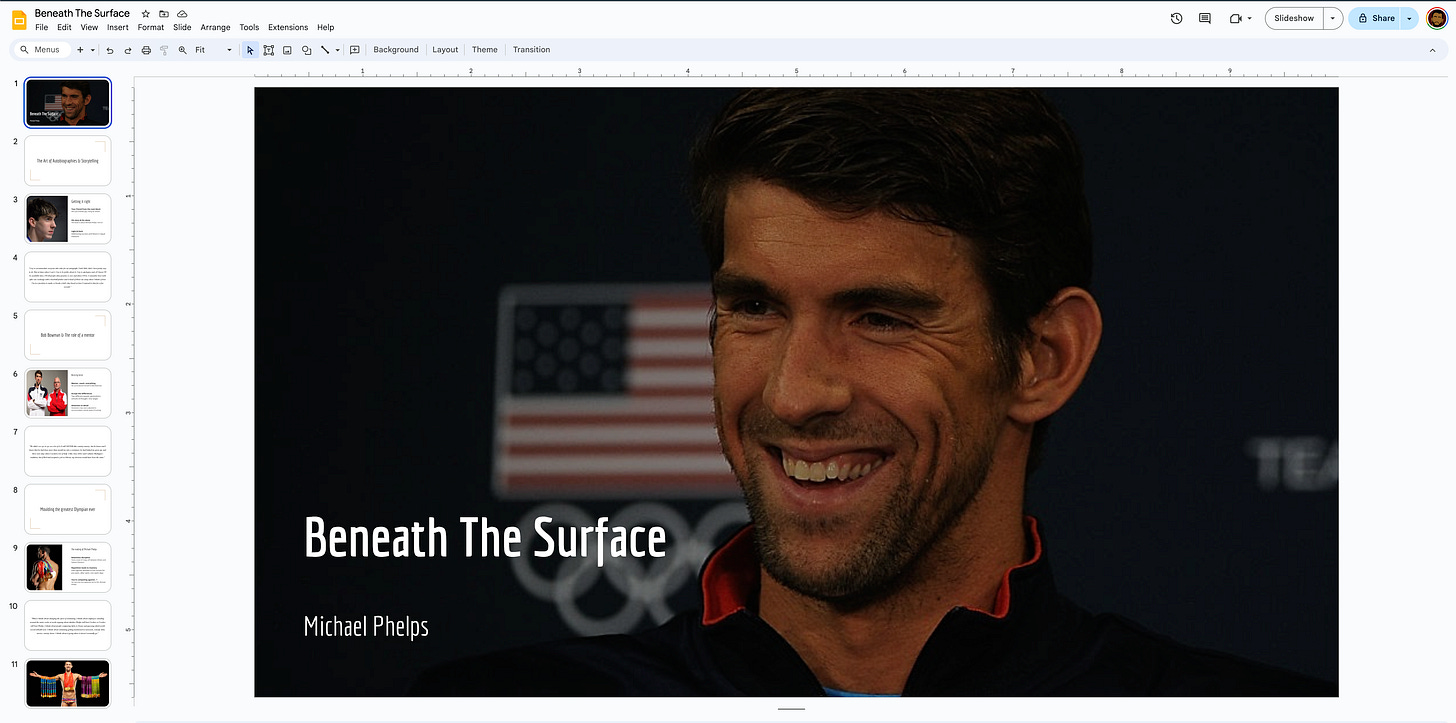Viewport: 1456px width, 723px height.
Task: Open the Extensions menu
Action: point(288,28)
